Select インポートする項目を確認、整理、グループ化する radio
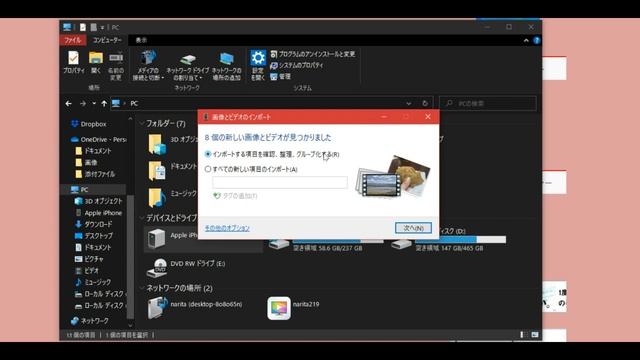This screenshot has width=640, height=360. (x=208, y=154)
